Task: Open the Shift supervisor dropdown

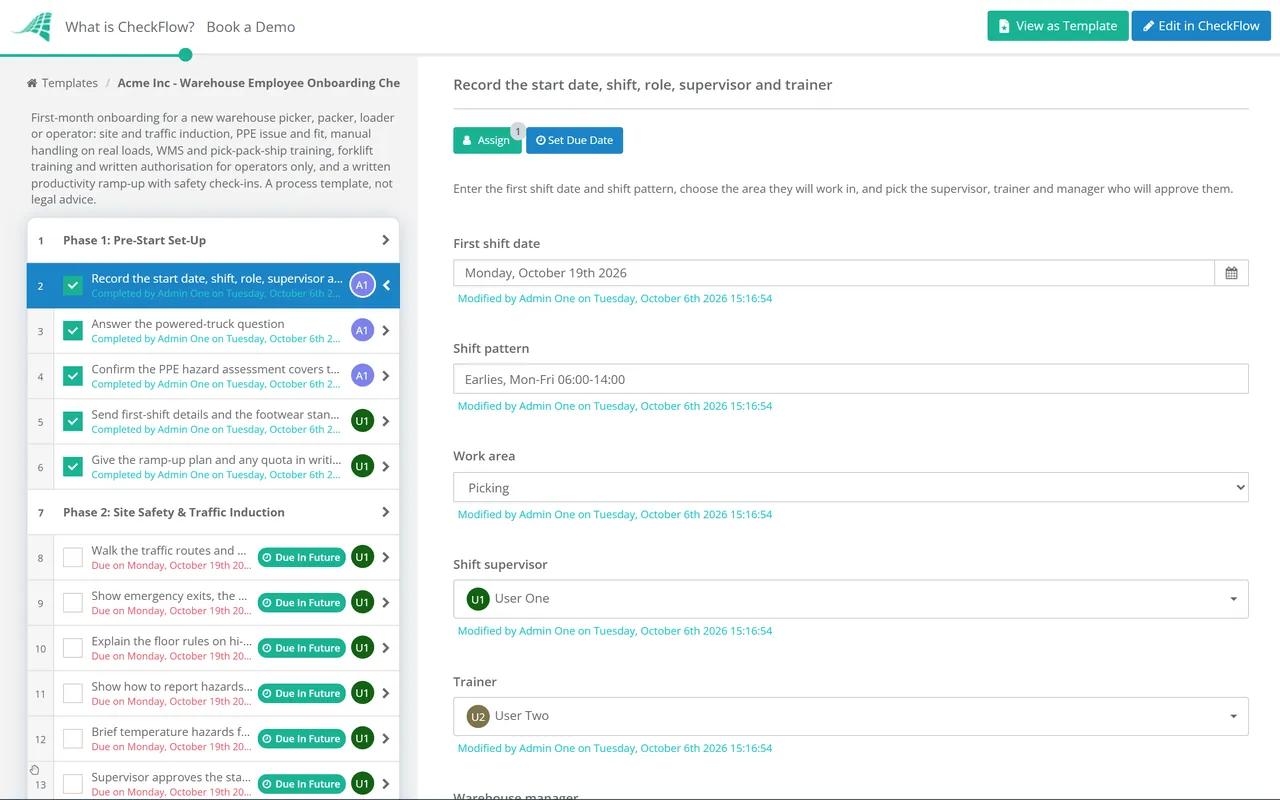Action: [851, 599]
